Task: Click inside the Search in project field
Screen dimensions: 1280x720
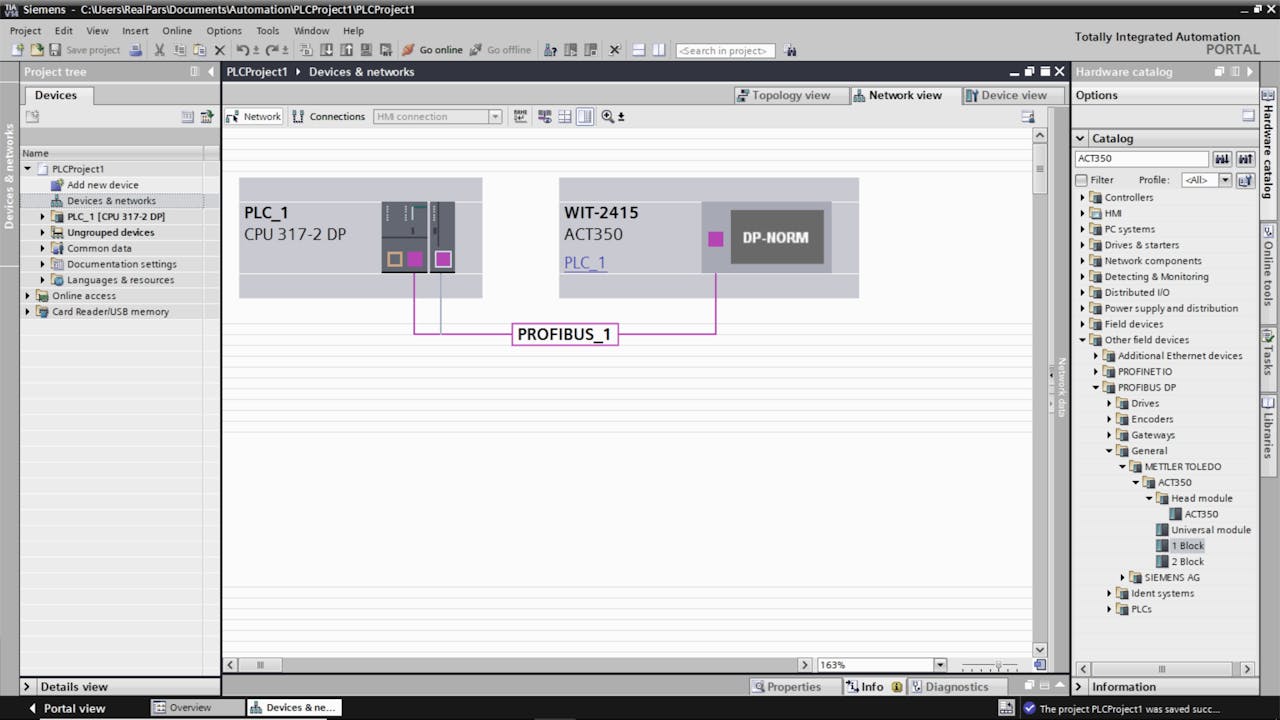Action: click(x=724, y=50)
